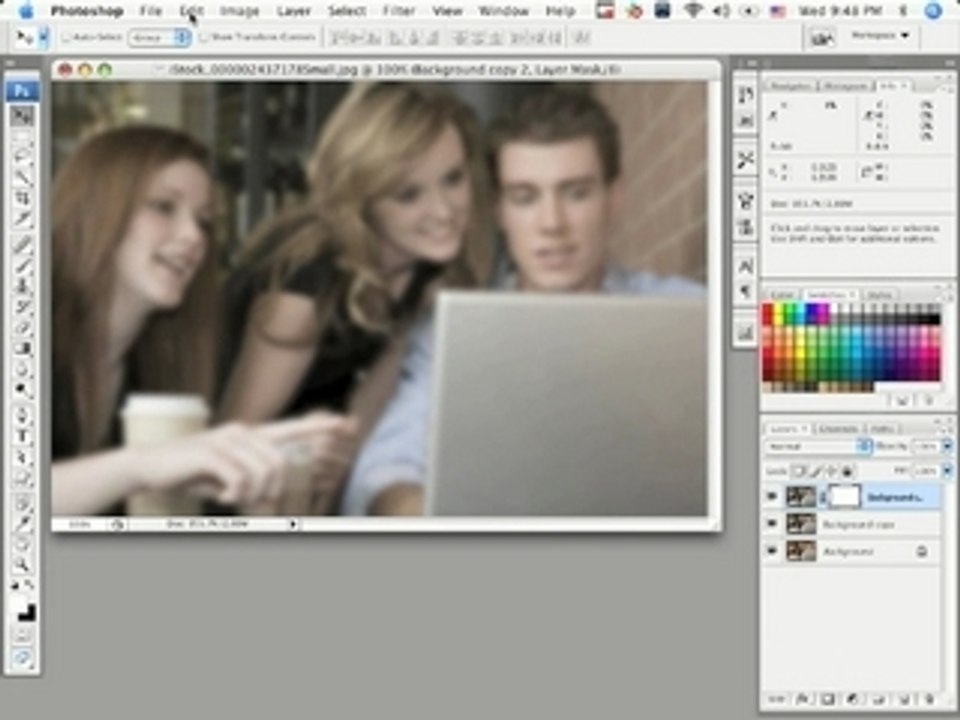Toggle Lock image pixels
960x720 pixels.
coord(815,471)
